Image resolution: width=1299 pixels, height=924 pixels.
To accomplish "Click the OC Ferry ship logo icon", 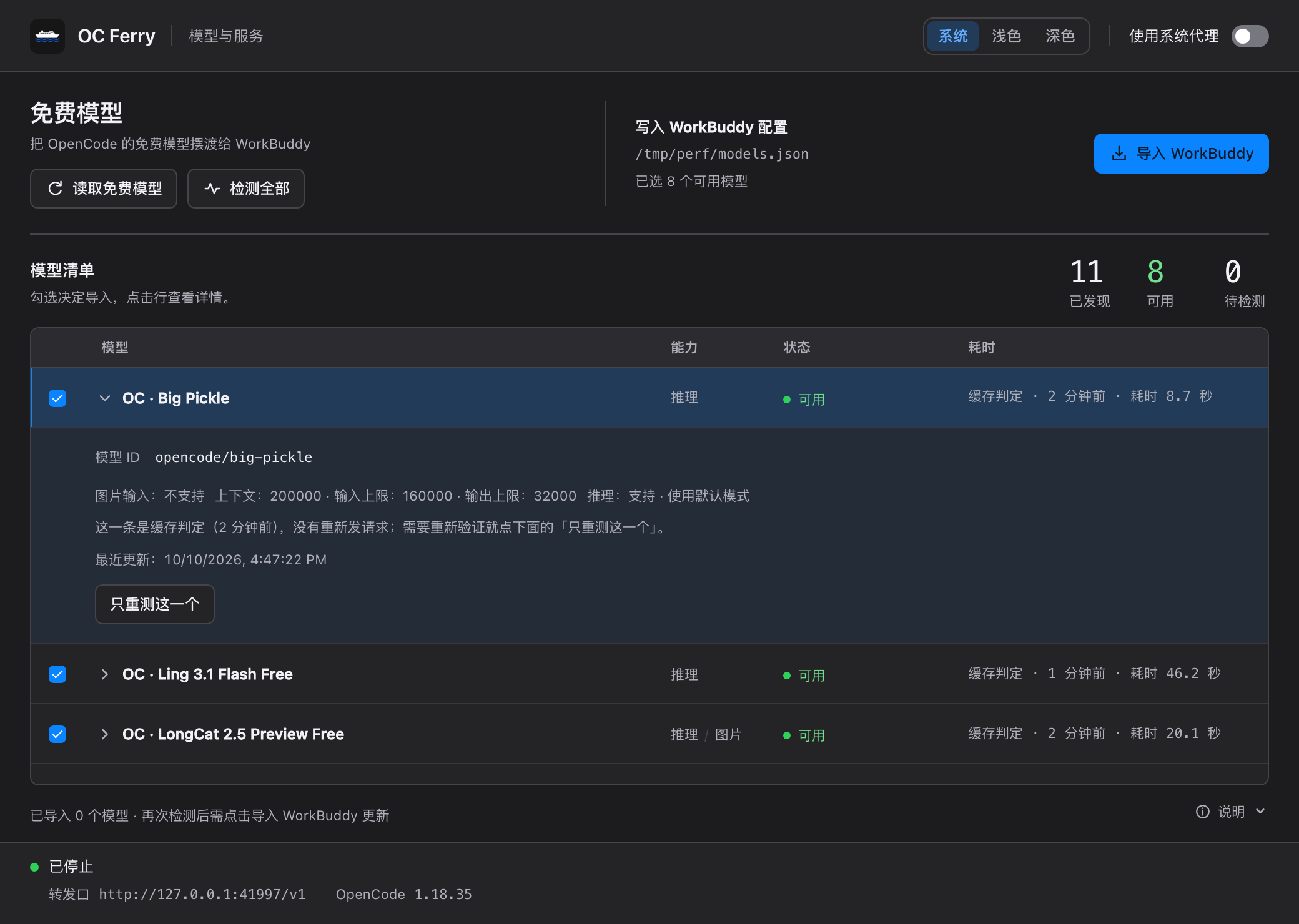I will click(47, 36).
